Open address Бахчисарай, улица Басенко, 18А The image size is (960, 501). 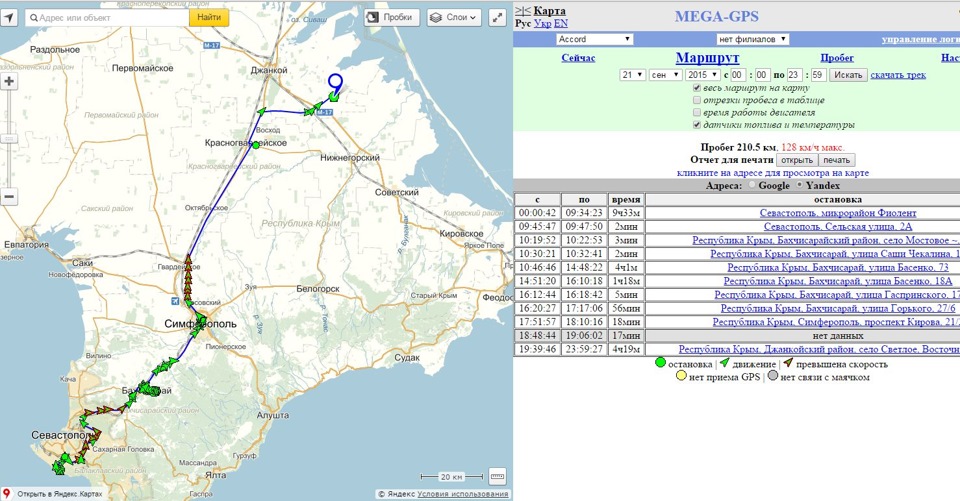tap(838, 281)
